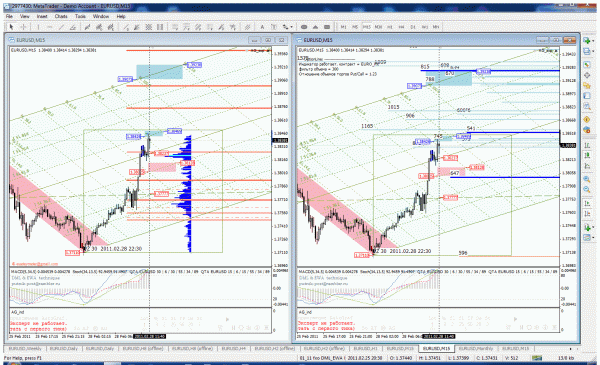Open the new order icon in sidebar
Screen dimensions: 600x365
click(x=587, y=120)
